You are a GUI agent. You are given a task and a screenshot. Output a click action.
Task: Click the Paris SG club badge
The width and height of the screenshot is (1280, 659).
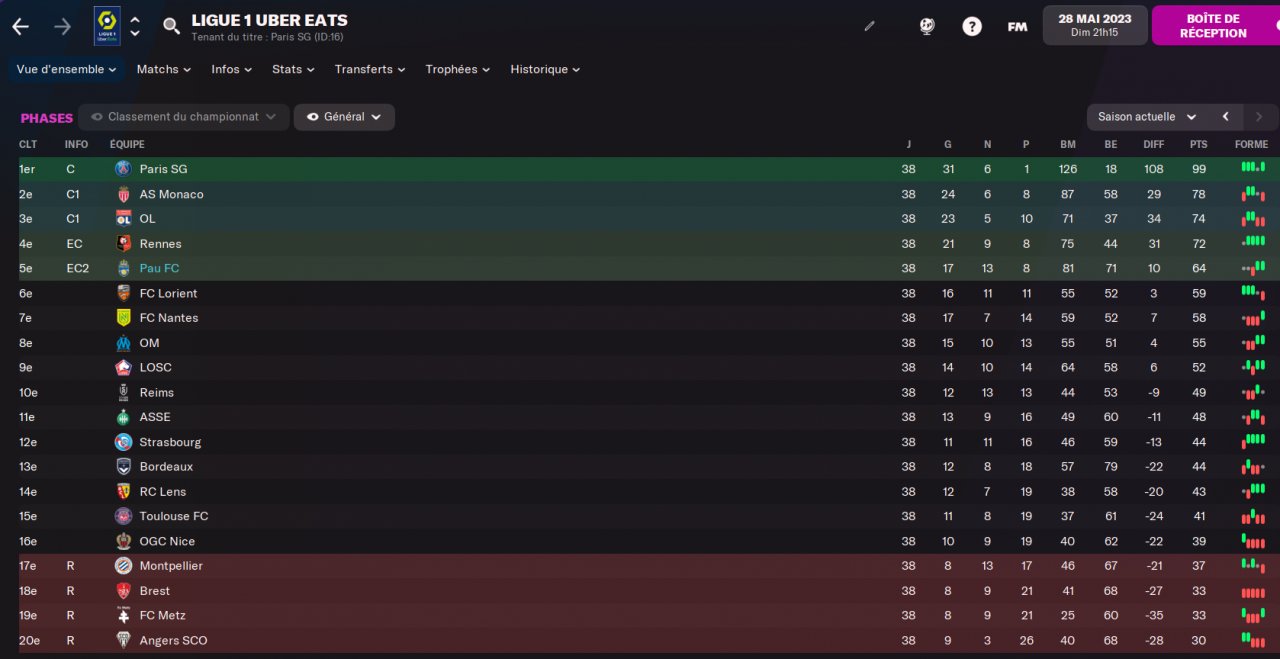[x=123, y=169]
